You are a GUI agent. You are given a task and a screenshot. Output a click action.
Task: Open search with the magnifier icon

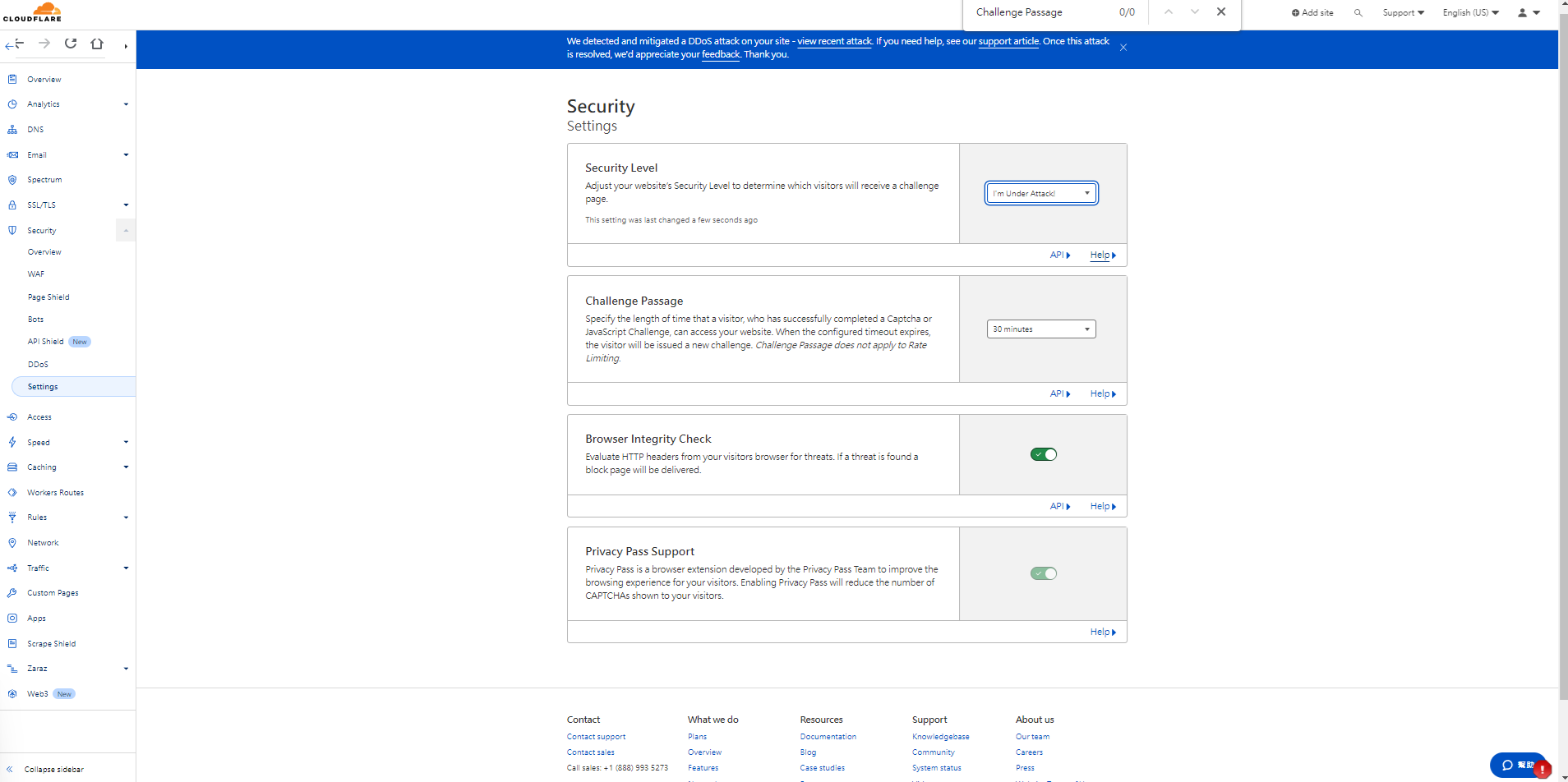1358,13
